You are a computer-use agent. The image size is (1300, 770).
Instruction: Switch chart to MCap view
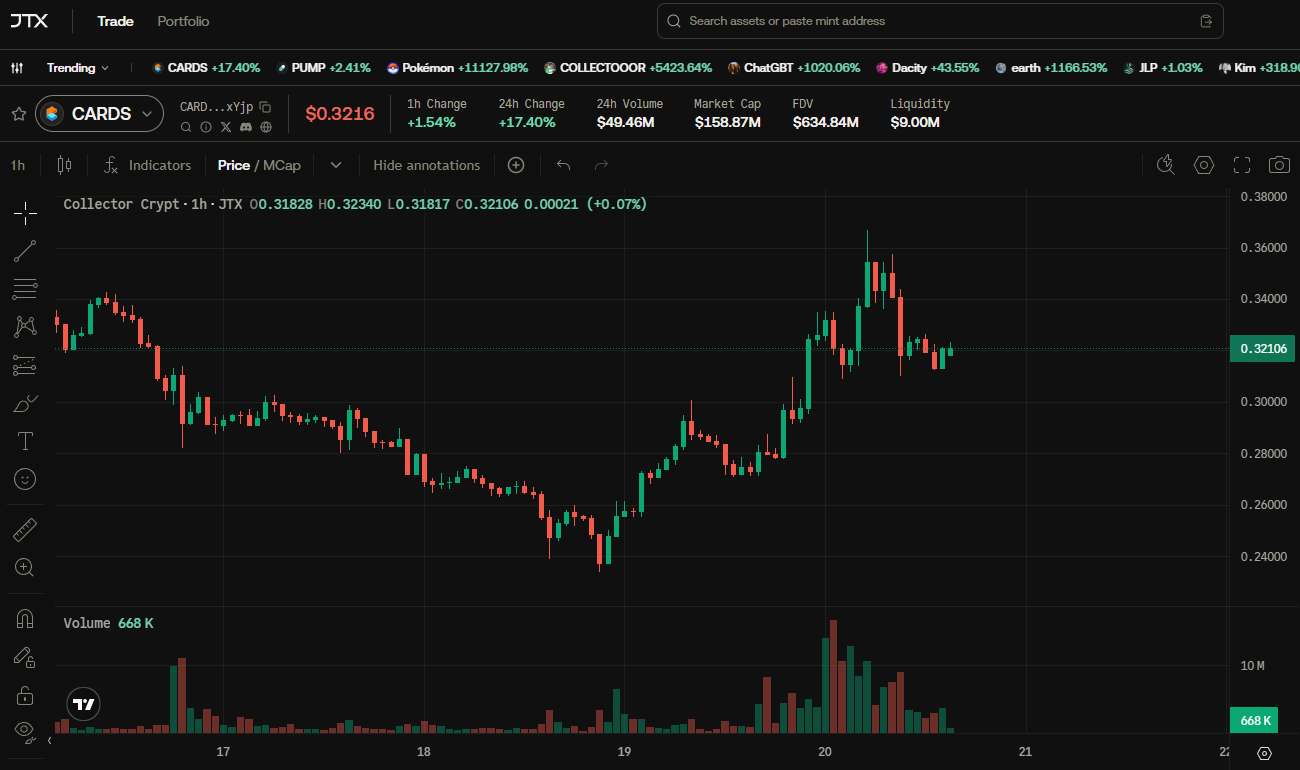[282, 165]
